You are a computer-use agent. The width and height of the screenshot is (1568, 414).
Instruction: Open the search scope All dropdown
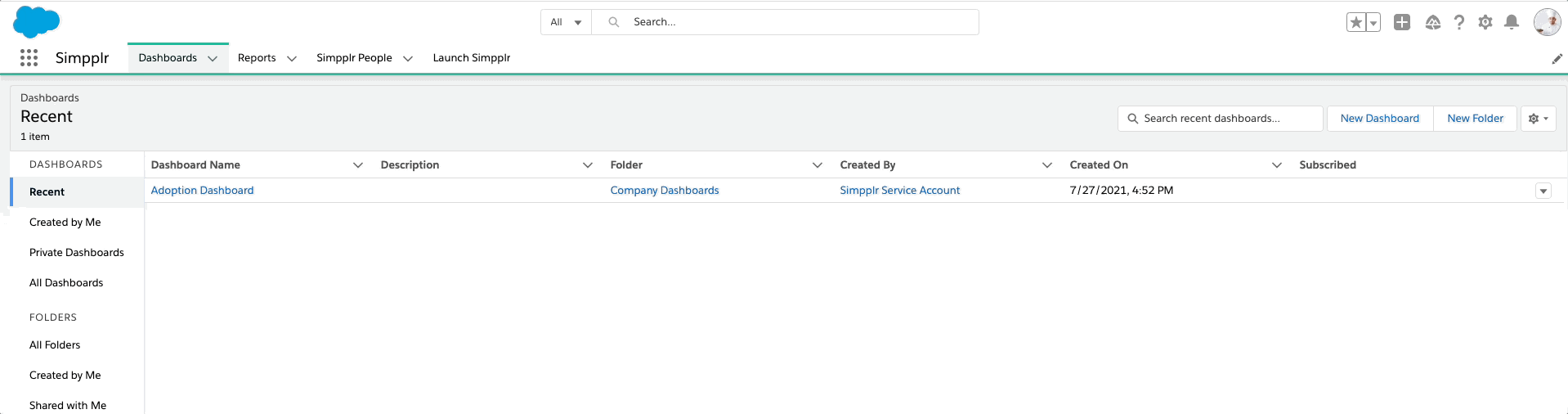[566, 22]
